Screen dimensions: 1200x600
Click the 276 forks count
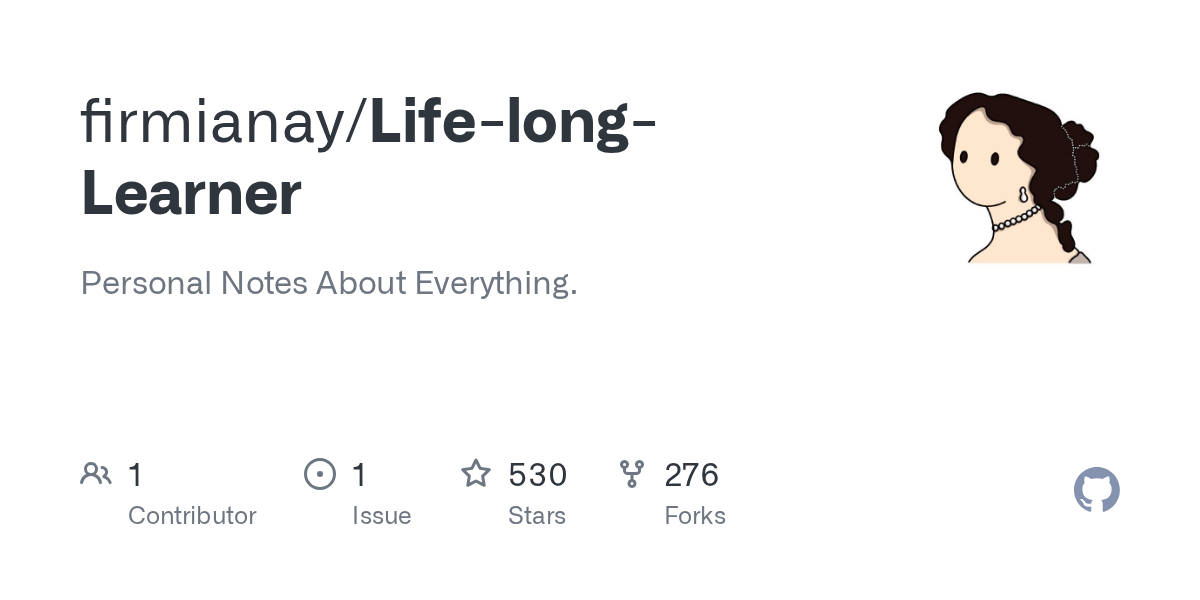click(691, 474)
